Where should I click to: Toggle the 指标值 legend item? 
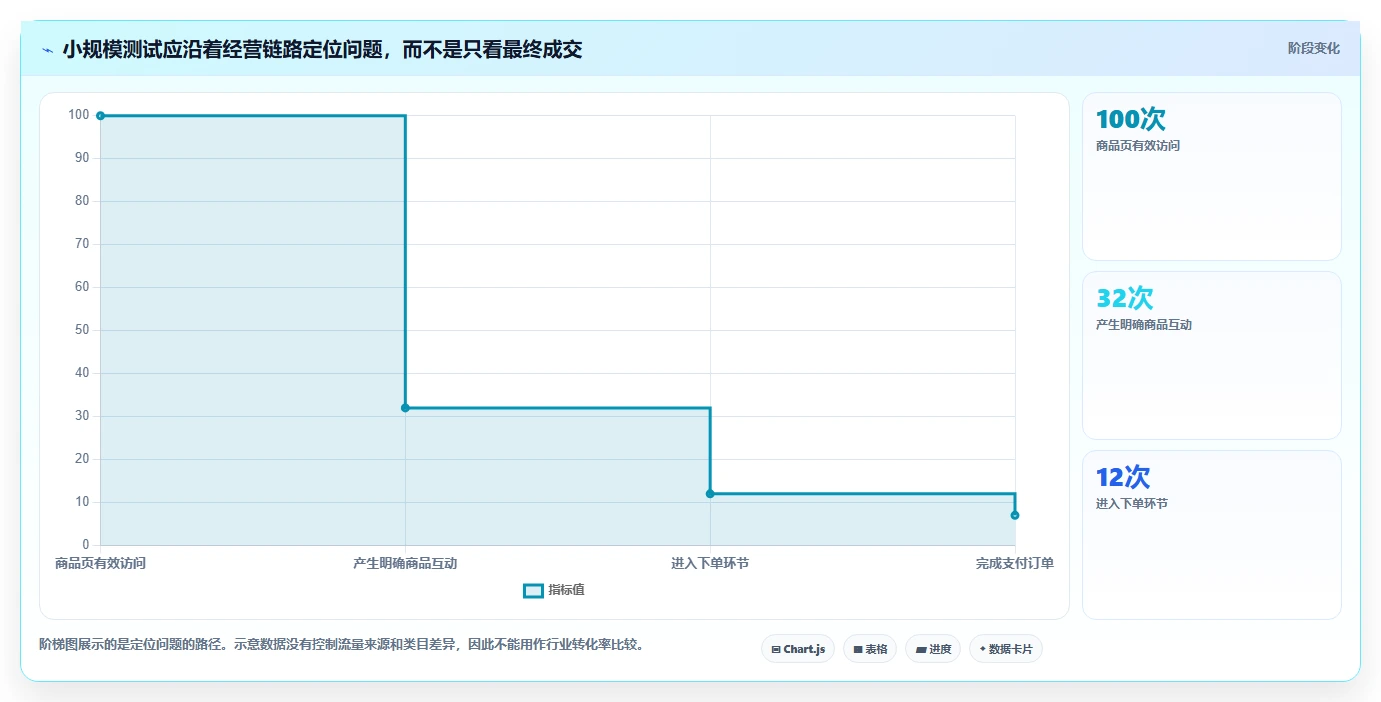click(554, 590)
